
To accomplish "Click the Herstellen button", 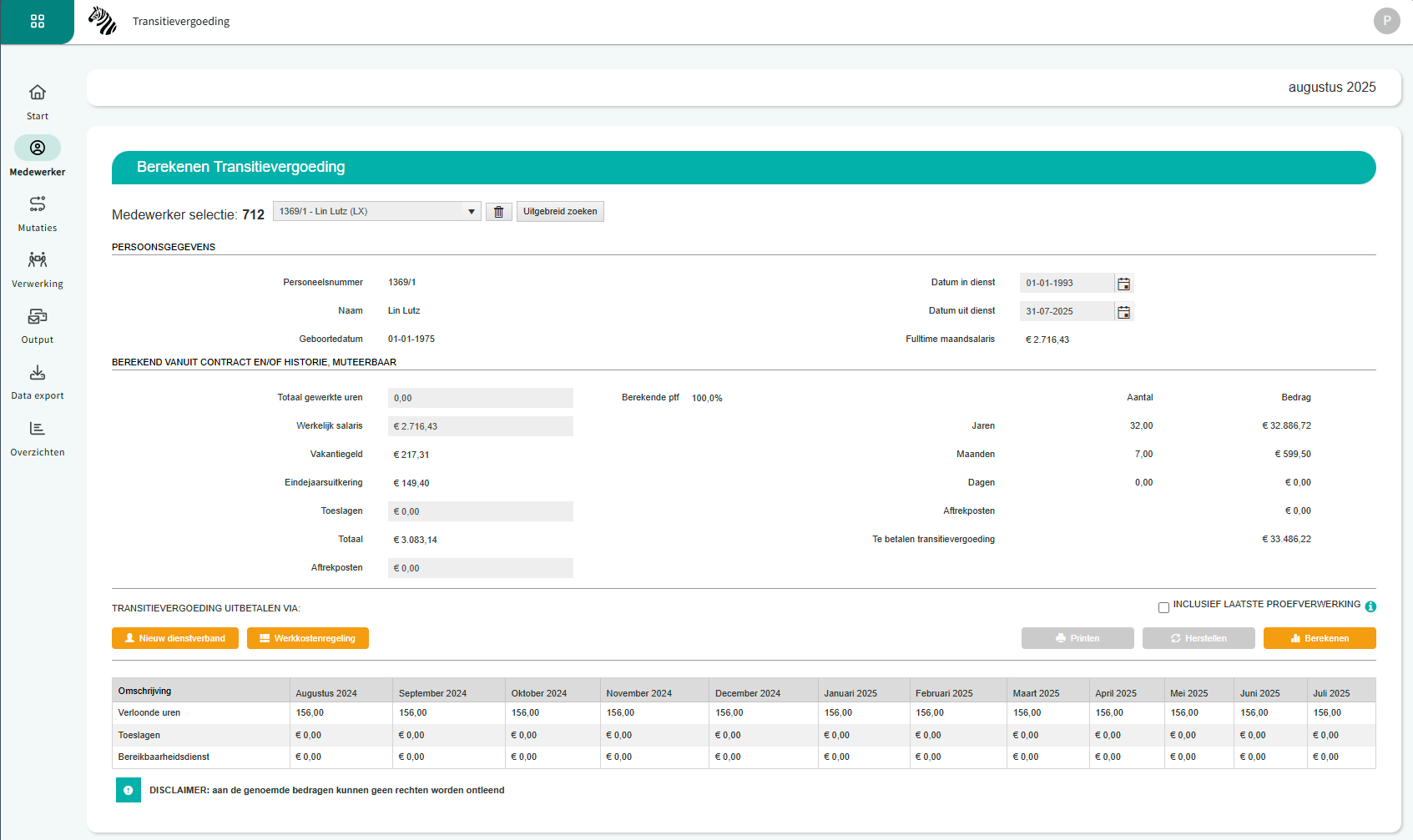I will [x=1199, y=638].
